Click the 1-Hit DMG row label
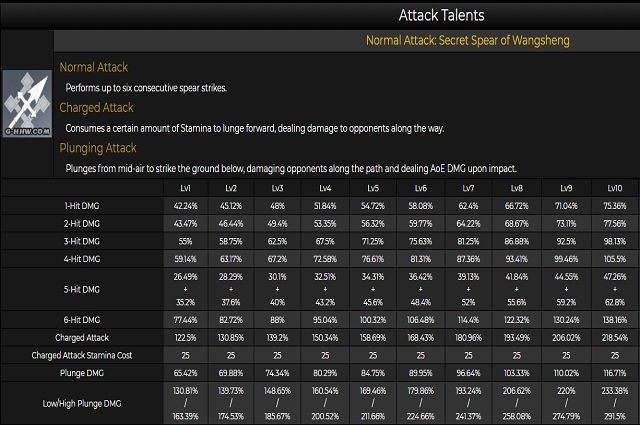Screen dimensions: 640x425 pyautogui.click(x=82, y=206)
